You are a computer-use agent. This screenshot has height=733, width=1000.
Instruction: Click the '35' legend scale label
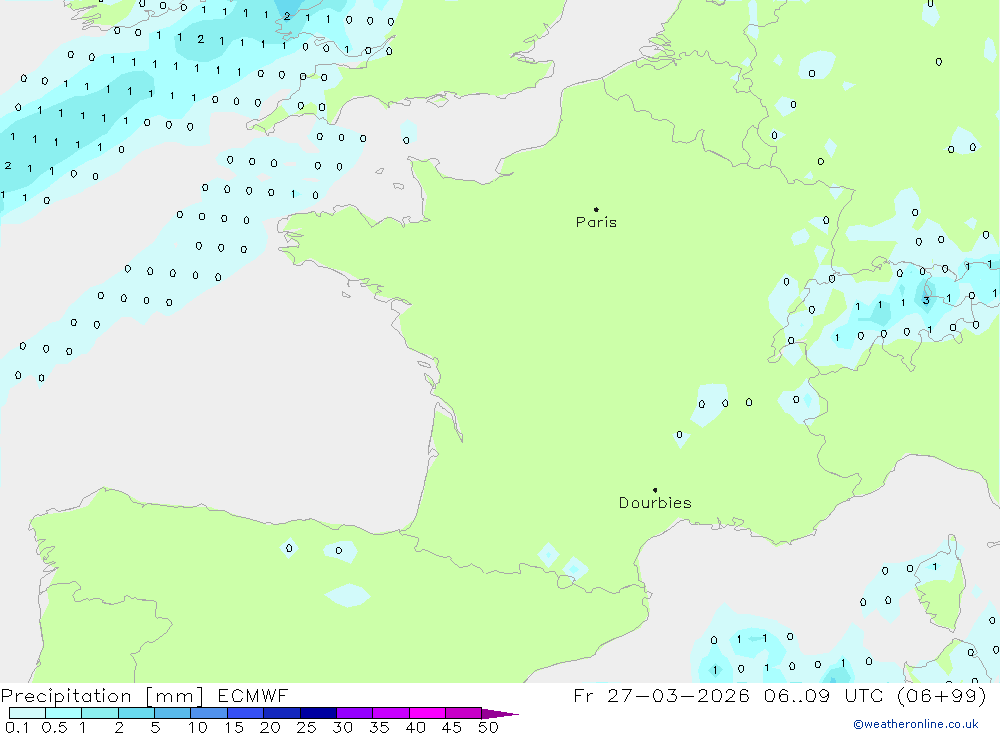coord(379,727)
